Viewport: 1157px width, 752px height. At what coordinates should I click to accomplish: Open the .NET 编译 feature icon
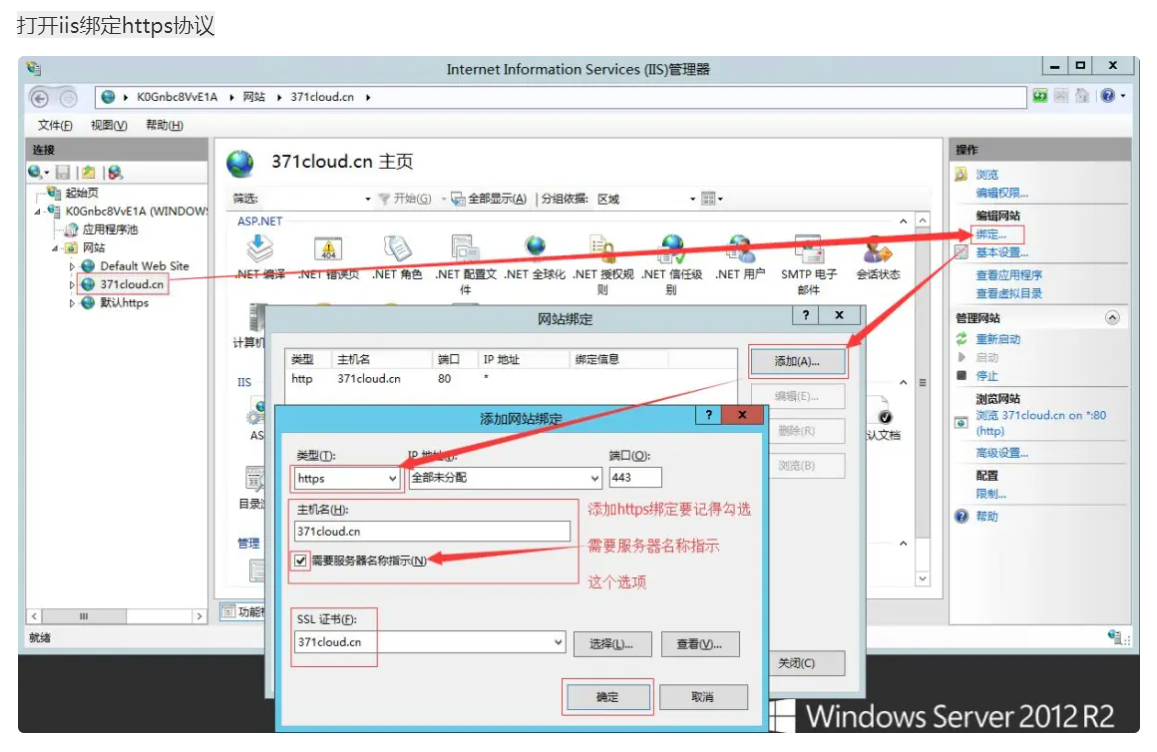tap(260, 249)
